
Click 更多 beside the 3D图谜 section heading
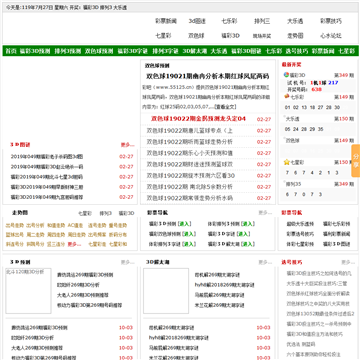127,145
